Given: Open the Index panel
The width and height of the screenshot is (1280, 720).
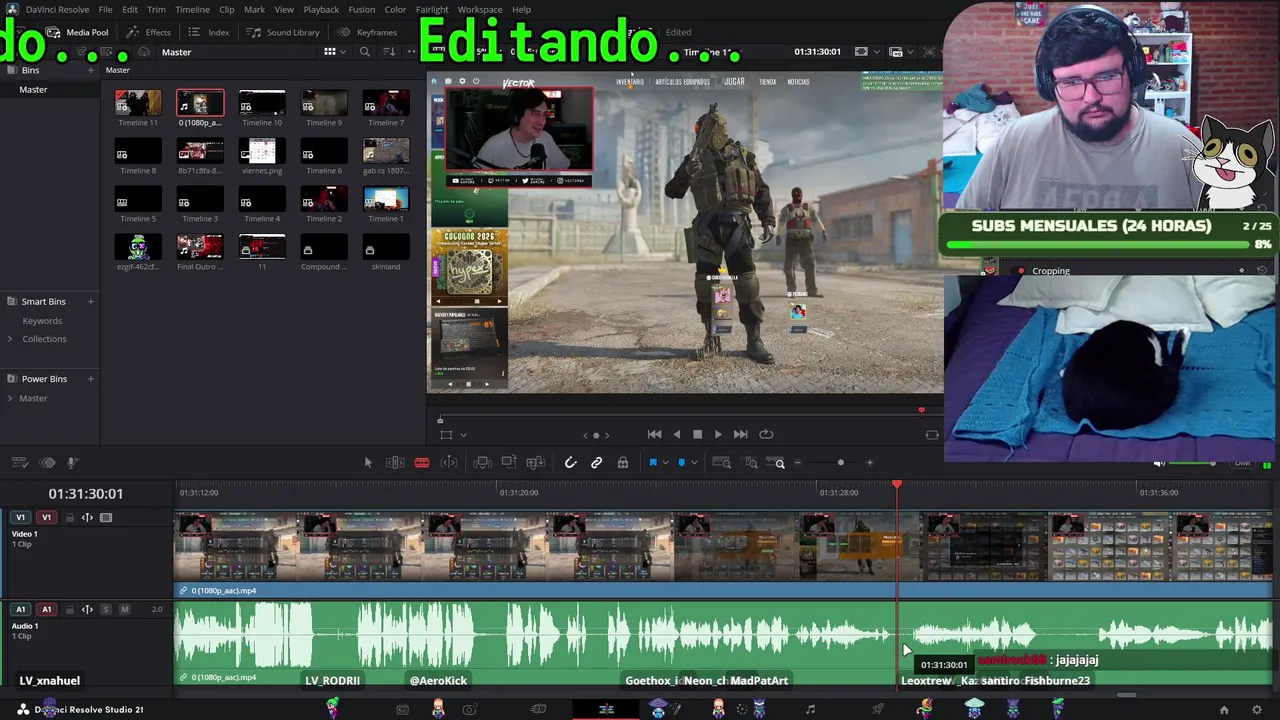Looking at the screenshot, I should (x=209, y=32).
